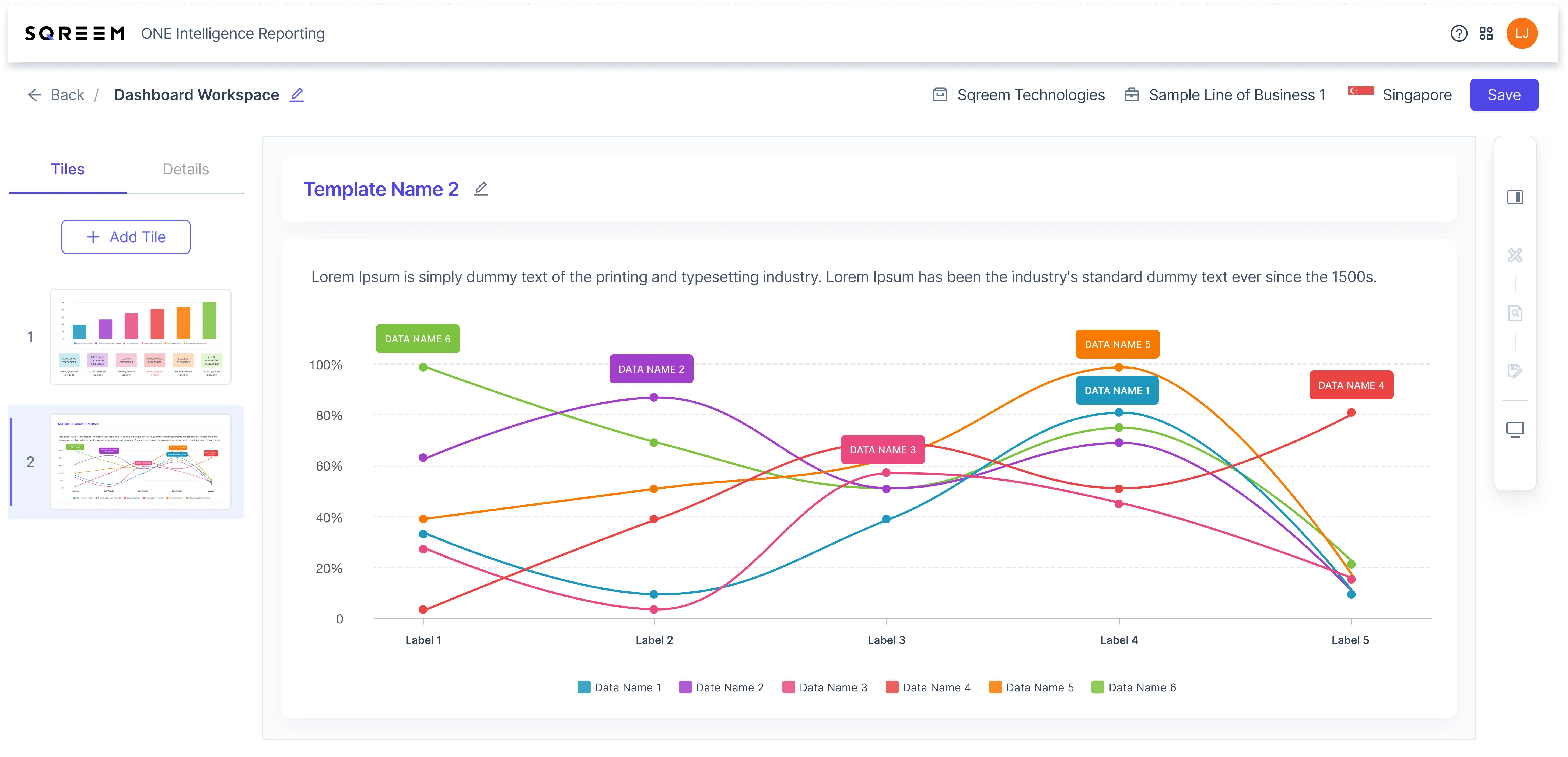Click the orange data point at Label 4 peak
The image size is (1568, 757).
pyautogui.click(x=1119, y=367)
